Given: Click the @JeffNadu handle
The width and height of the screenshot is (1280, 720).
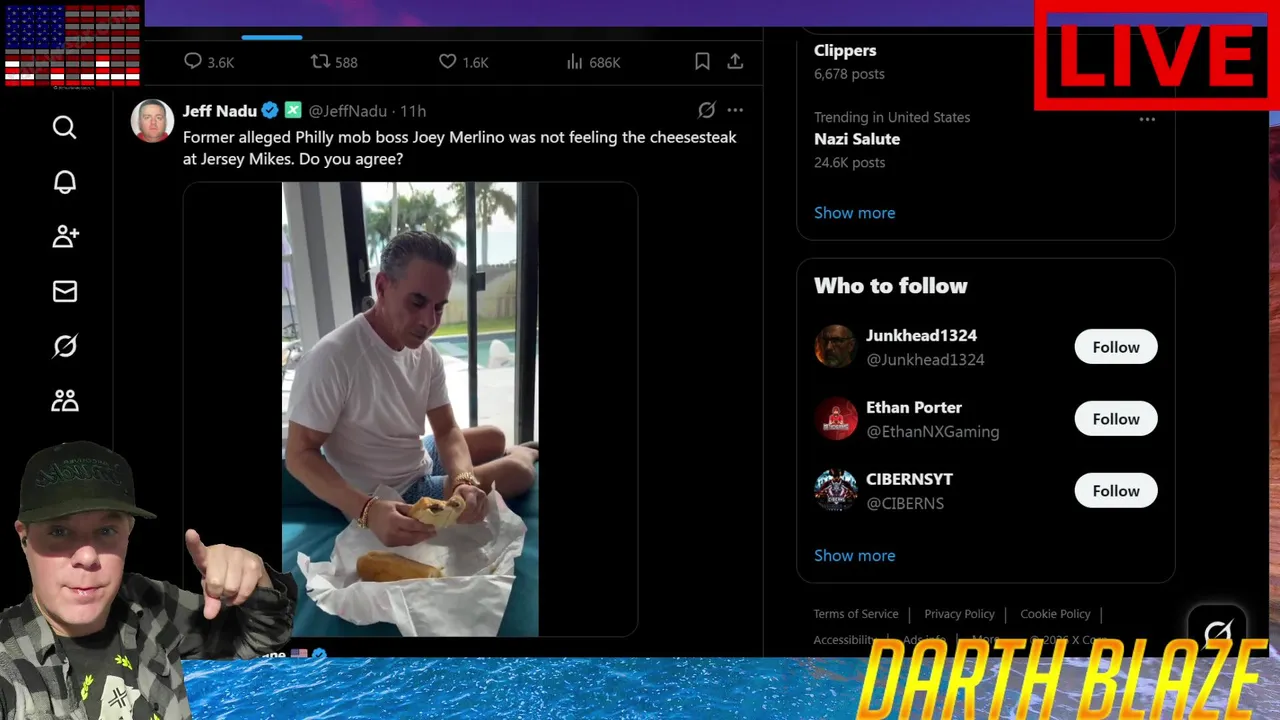Looking at the screenshot, I should click(x=347, y=111).
